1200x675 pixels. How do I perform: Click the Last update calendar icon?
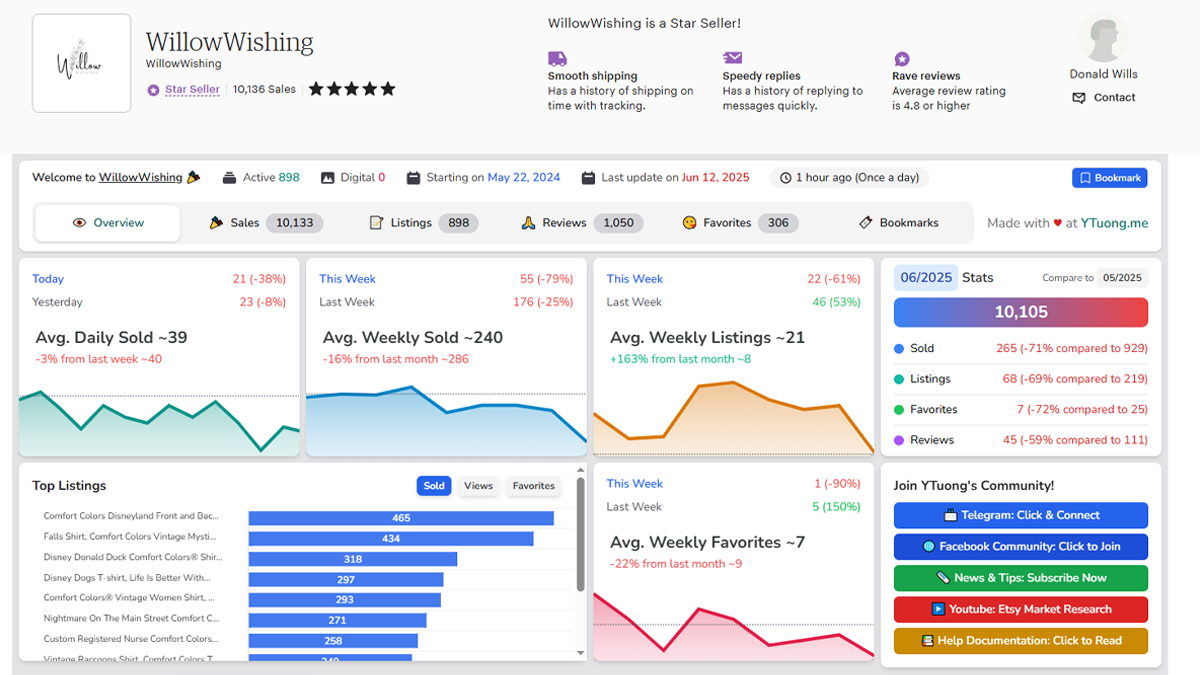(588, 178)
